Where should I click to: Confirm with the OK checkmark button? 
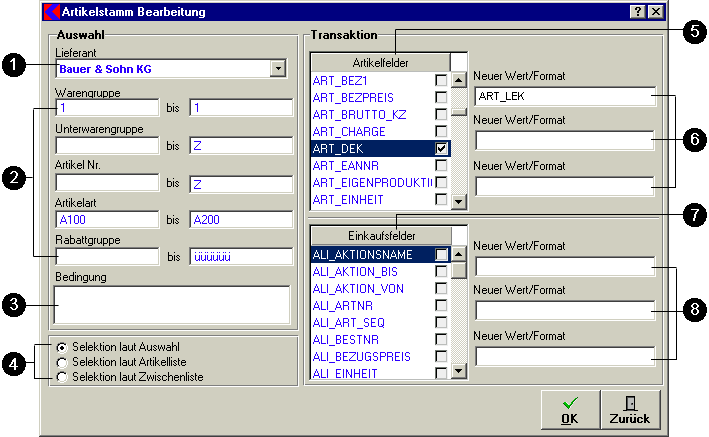[x=570, y=410]
